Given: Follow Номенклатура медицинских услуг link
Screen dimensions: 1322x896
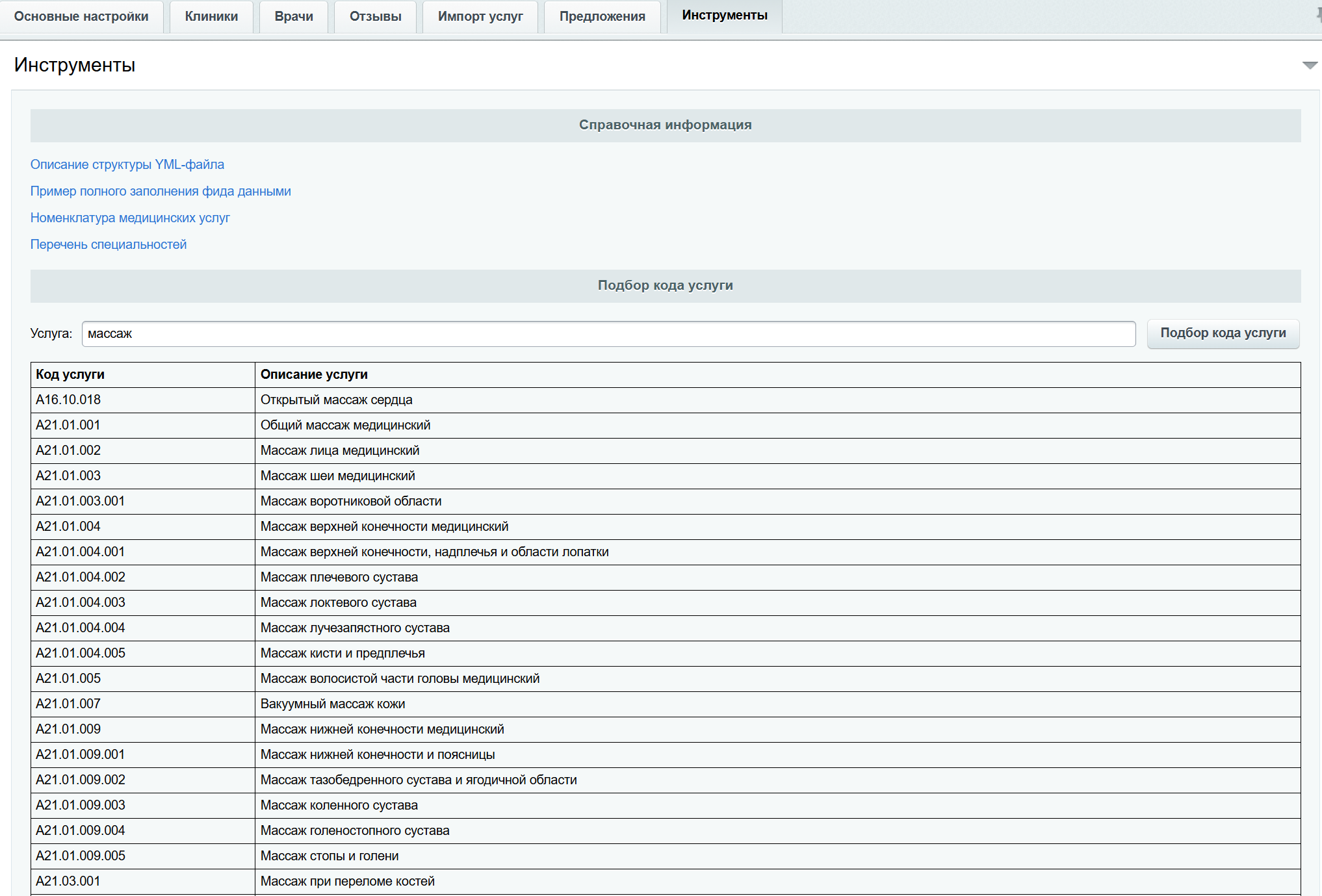Looking at the screenshot, I should (130, 218).
